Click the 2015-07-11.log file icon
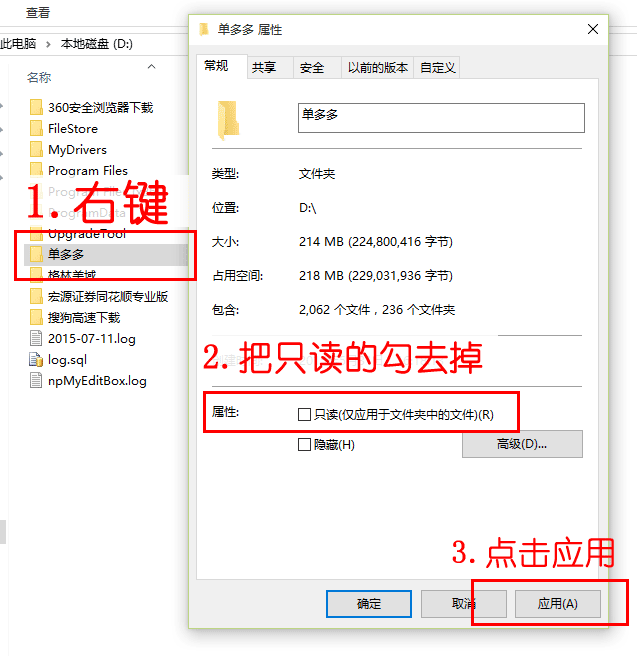Screen dimensions: 637x656 (x=36, y=338)
